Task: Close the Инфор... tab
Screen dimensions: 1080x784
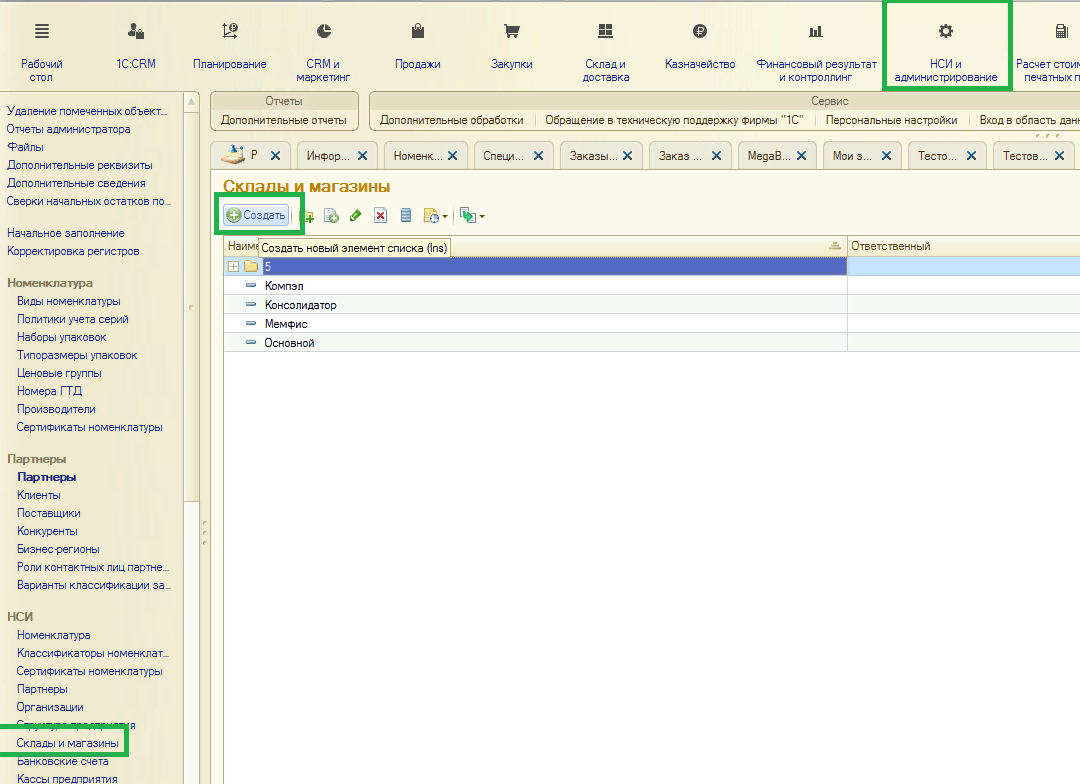Action: 363,156
